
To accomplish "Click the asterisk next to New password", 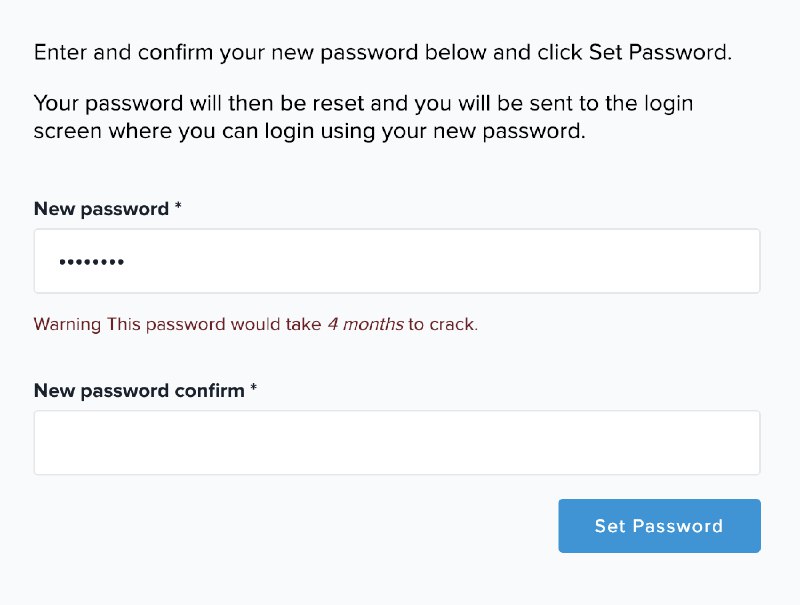I will [178, 209].
